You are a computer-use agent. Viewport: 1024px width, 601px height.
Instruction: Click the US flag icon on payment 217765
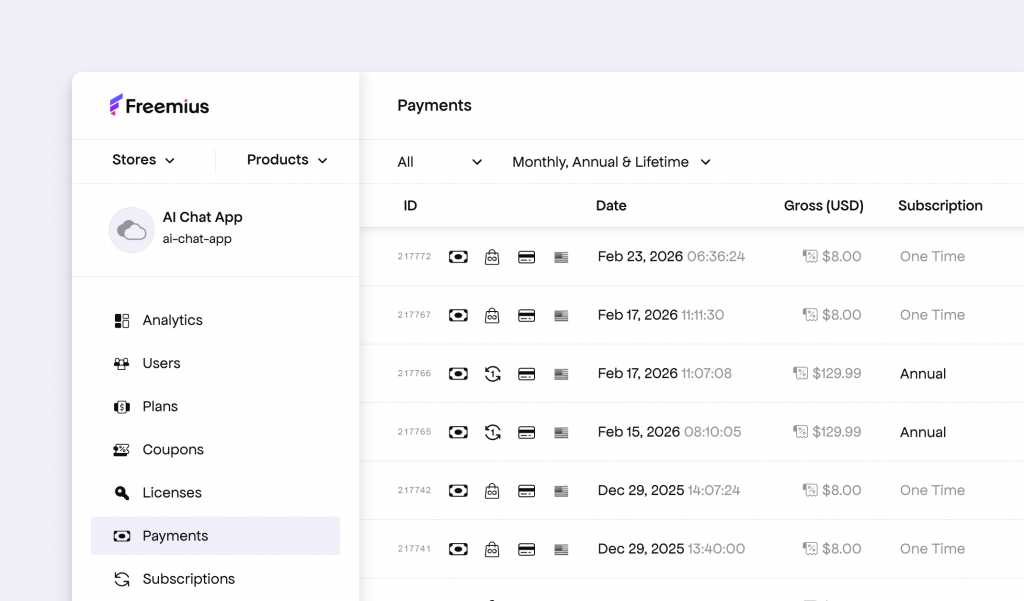coord(561,432)
